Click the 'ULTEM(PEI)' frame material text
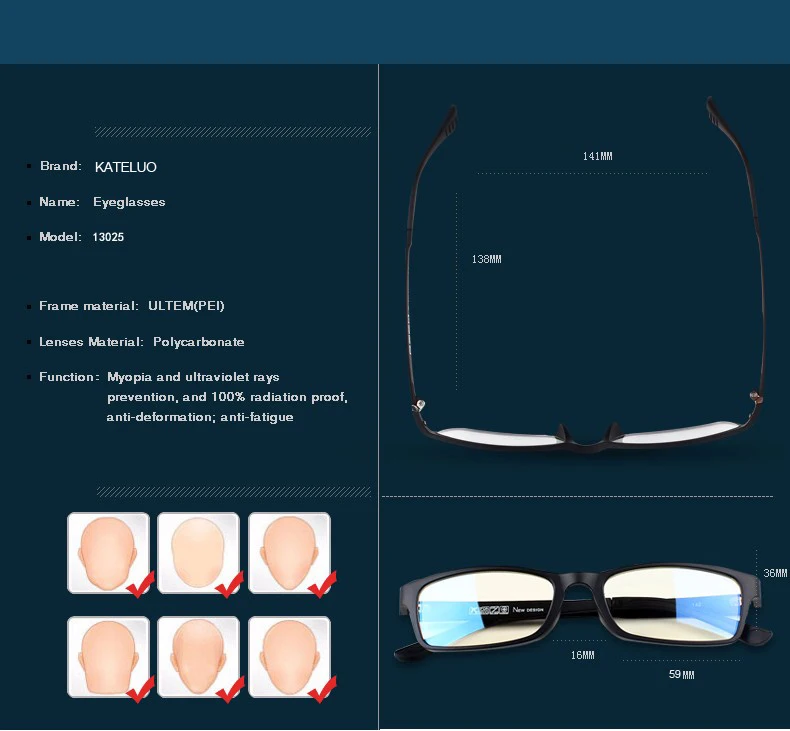This screenshot has height=731, width=790. (186, 306)
